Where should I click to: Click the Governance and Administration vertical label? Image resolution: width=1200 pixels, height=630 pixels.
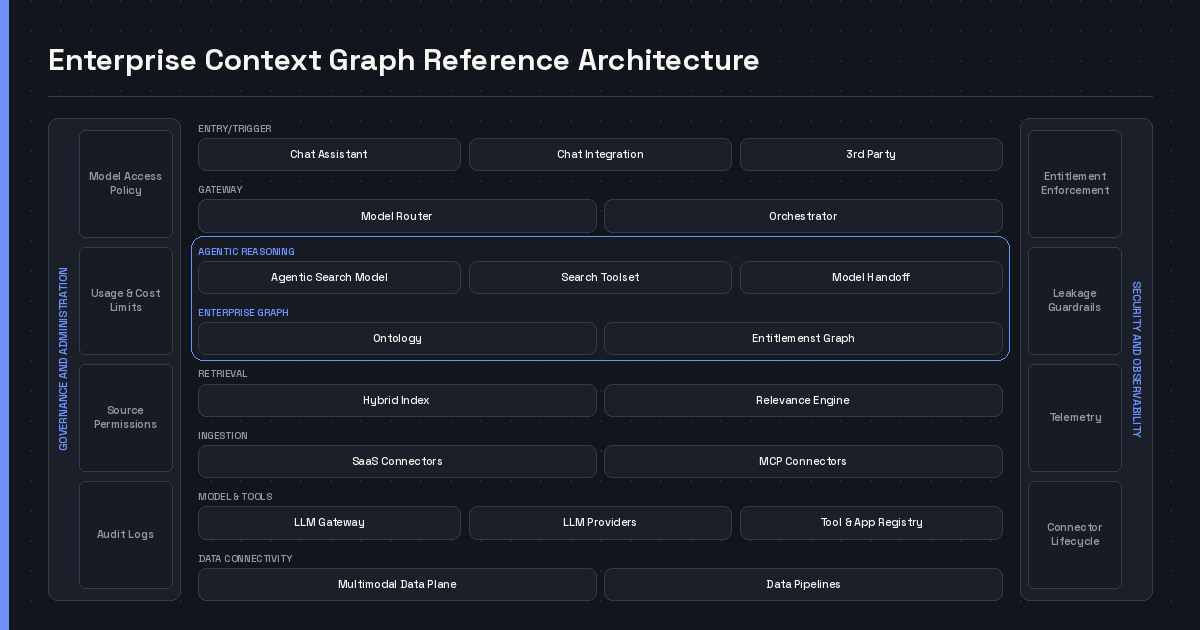pos(64,359)
